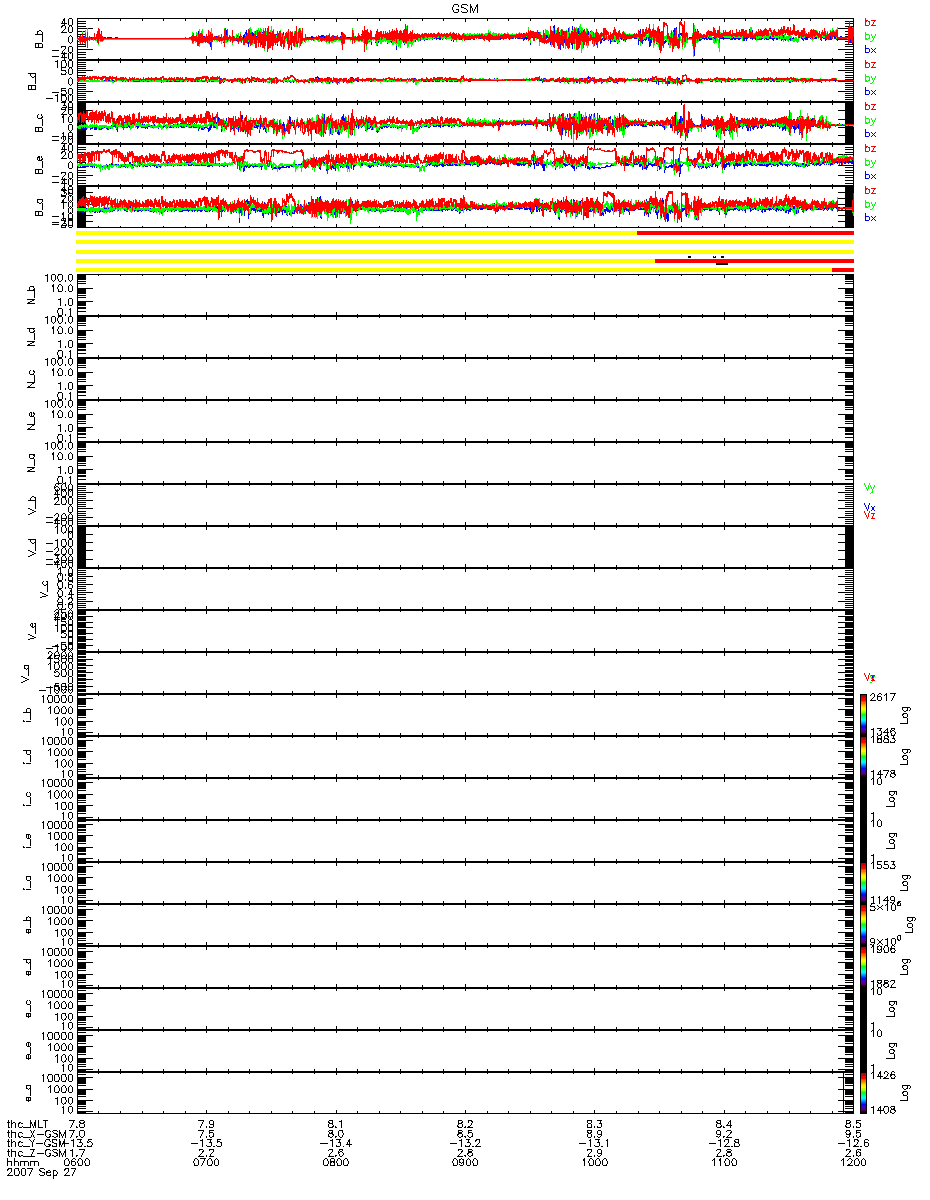Viewport: 930px width, 1200px height.
Task: Click the blue bx legend of B_b panel
Action: pyautogui.click(x=870, y=49)
